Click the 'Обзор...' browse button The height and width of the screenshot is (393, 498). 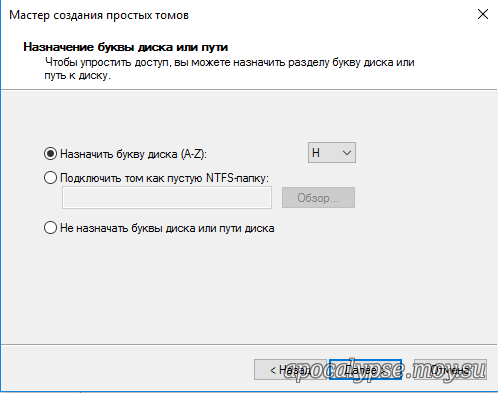click(318, 198)
